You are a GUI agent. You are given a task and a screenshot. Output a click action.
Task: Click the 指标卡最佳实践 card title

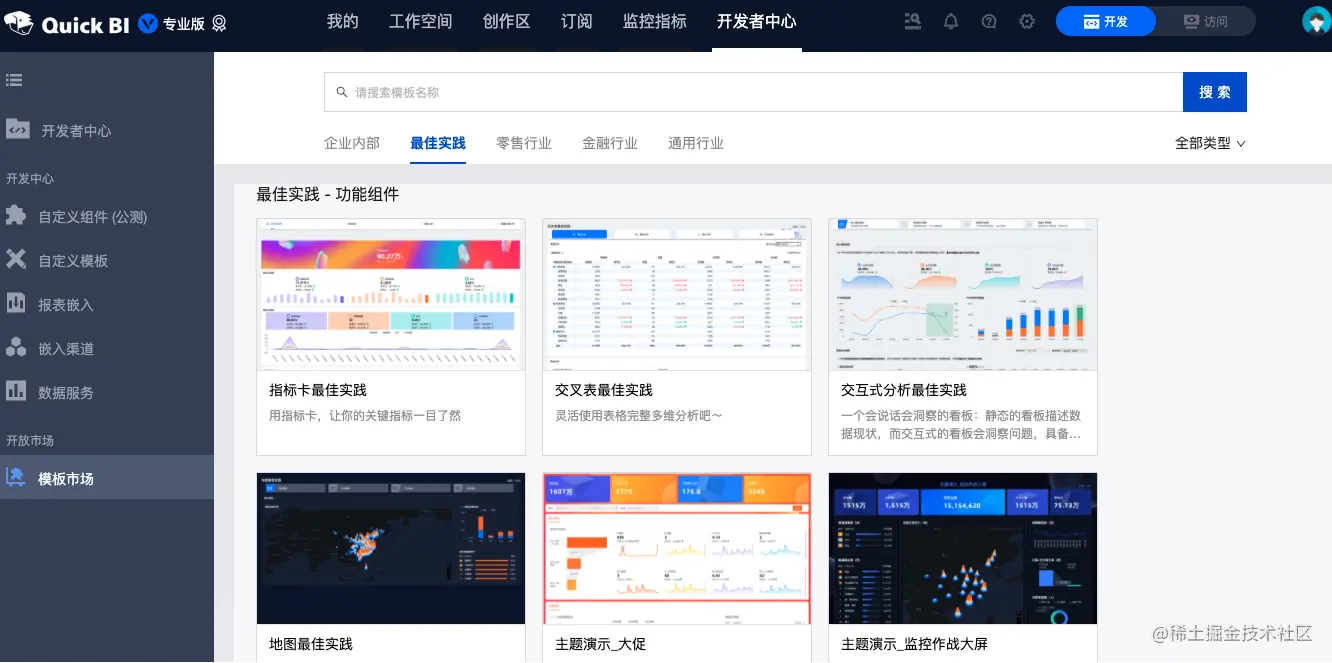318,390
